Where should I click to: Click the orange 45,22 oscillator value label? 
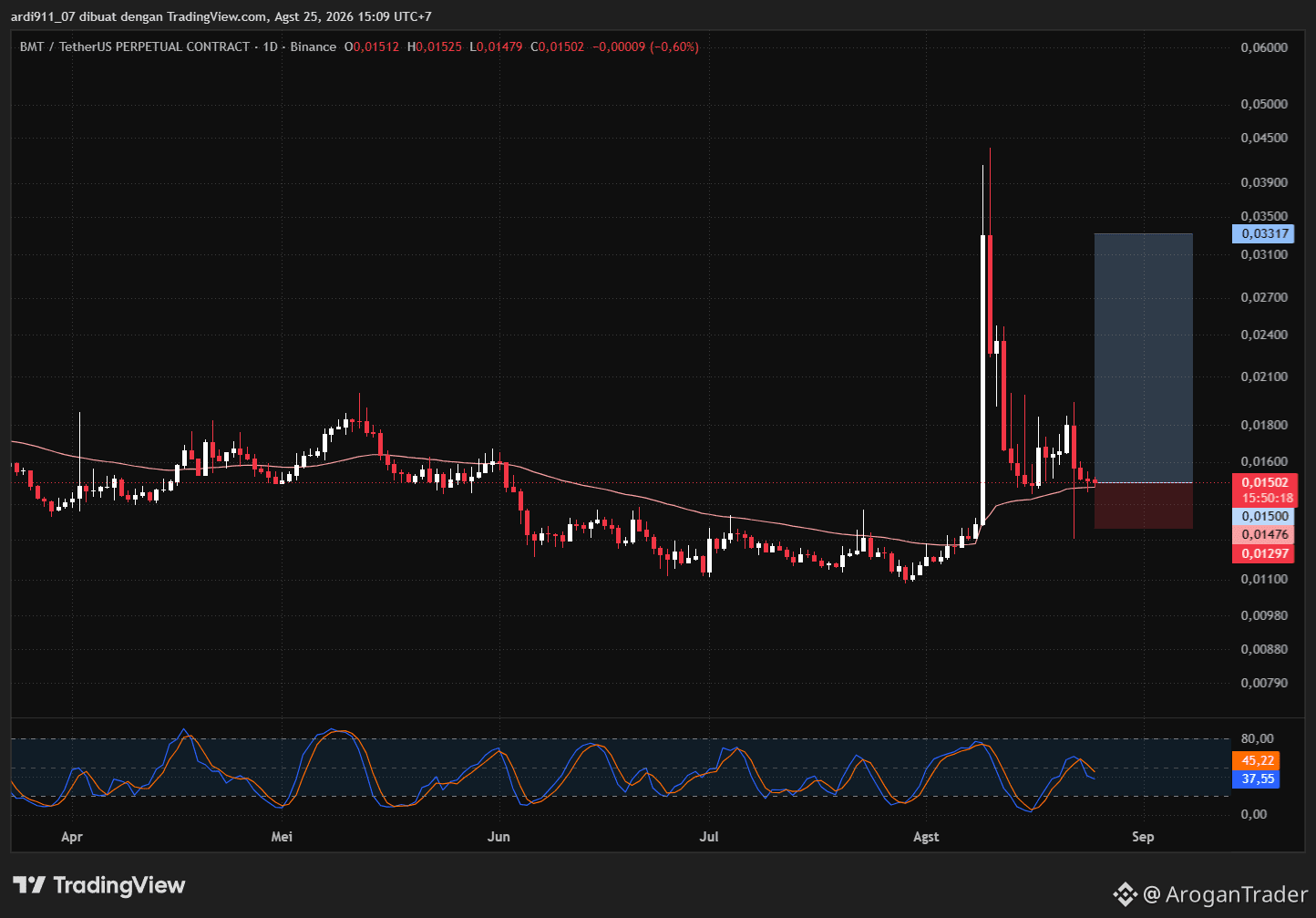click(x=1256, y=760)
